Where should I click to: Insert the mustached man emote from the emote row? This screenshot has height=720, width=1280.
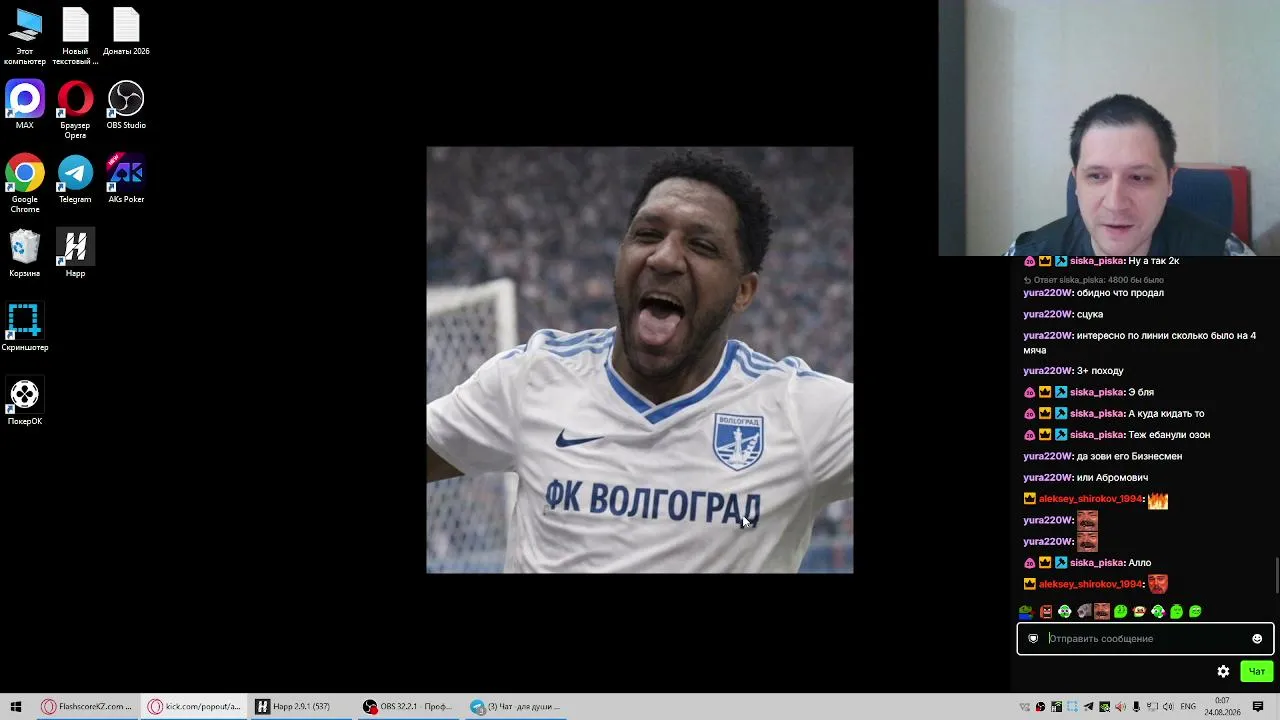1102,611
